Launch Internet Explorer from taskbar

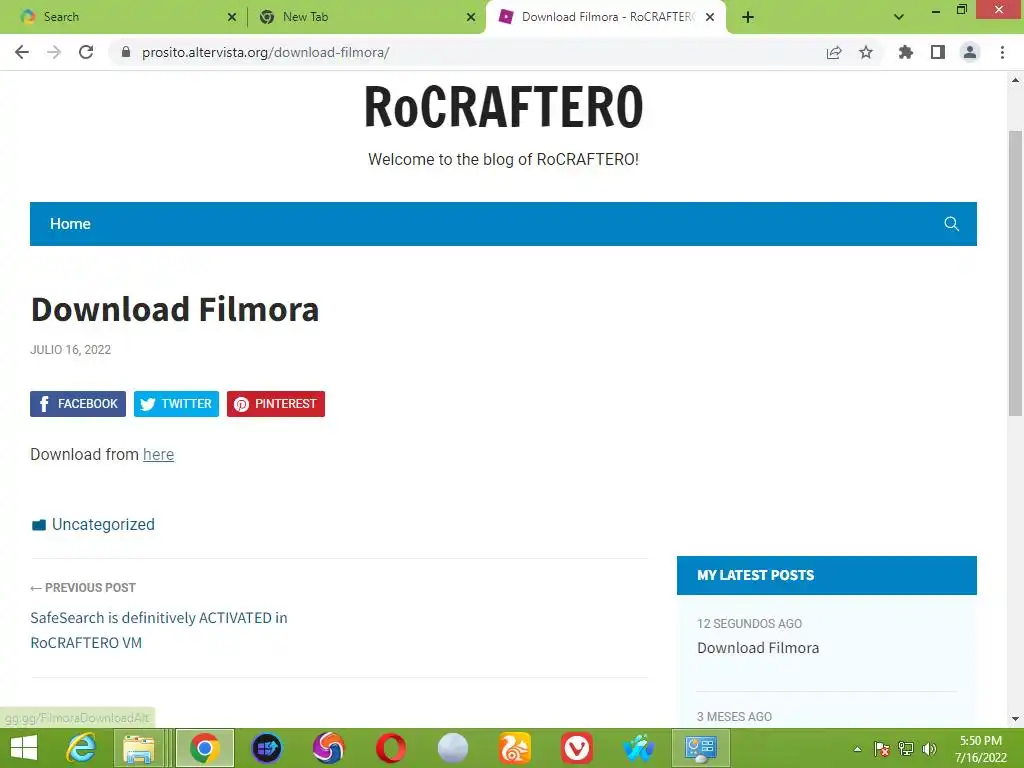[81, 748]
